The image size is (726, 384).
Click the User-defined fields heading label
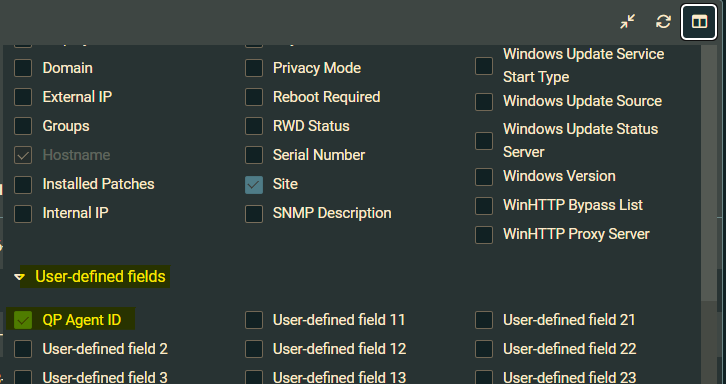click(x=100, y=277)
